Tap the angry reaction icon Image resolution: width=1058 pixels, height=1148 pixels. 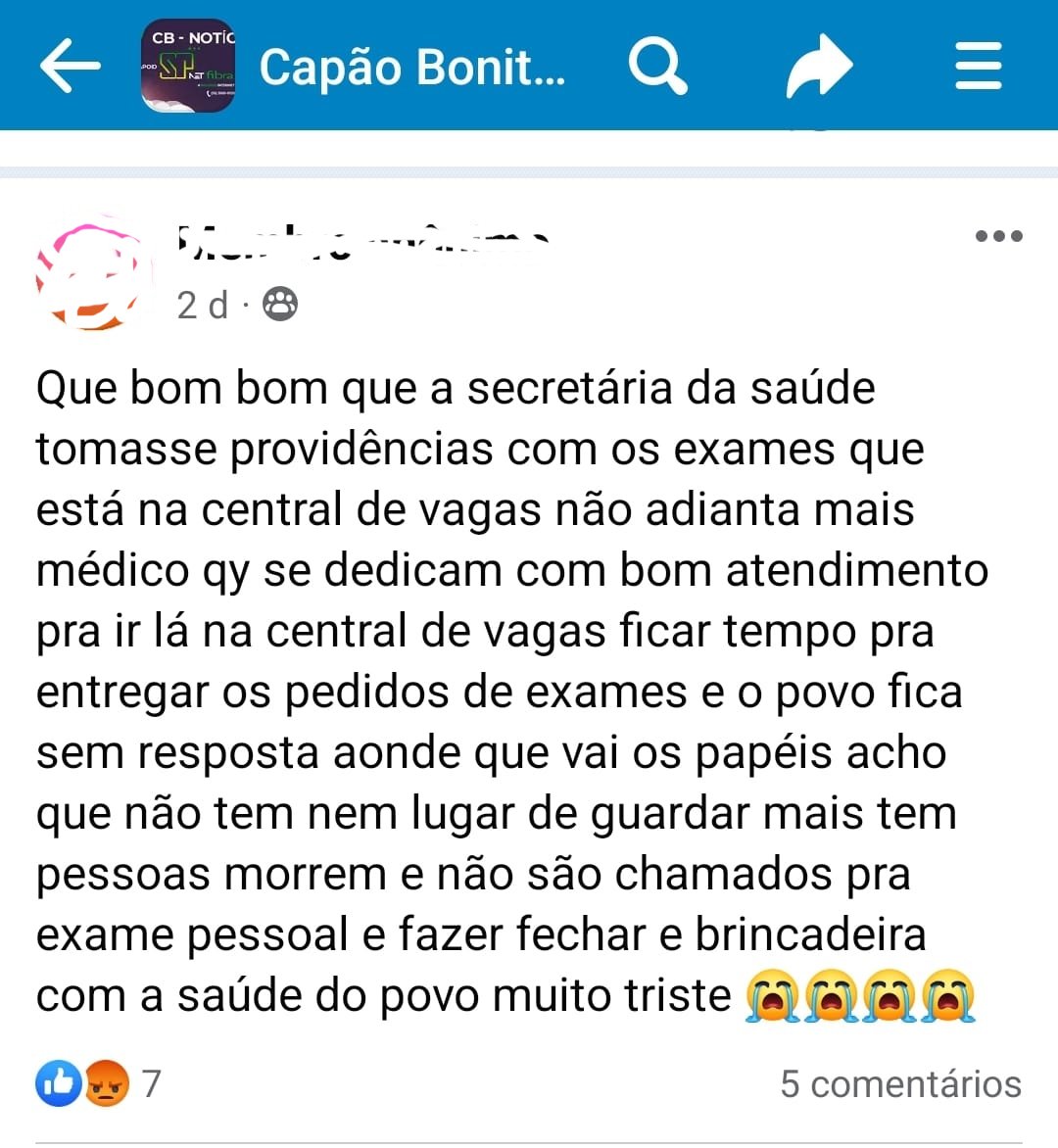point(107,1082)
